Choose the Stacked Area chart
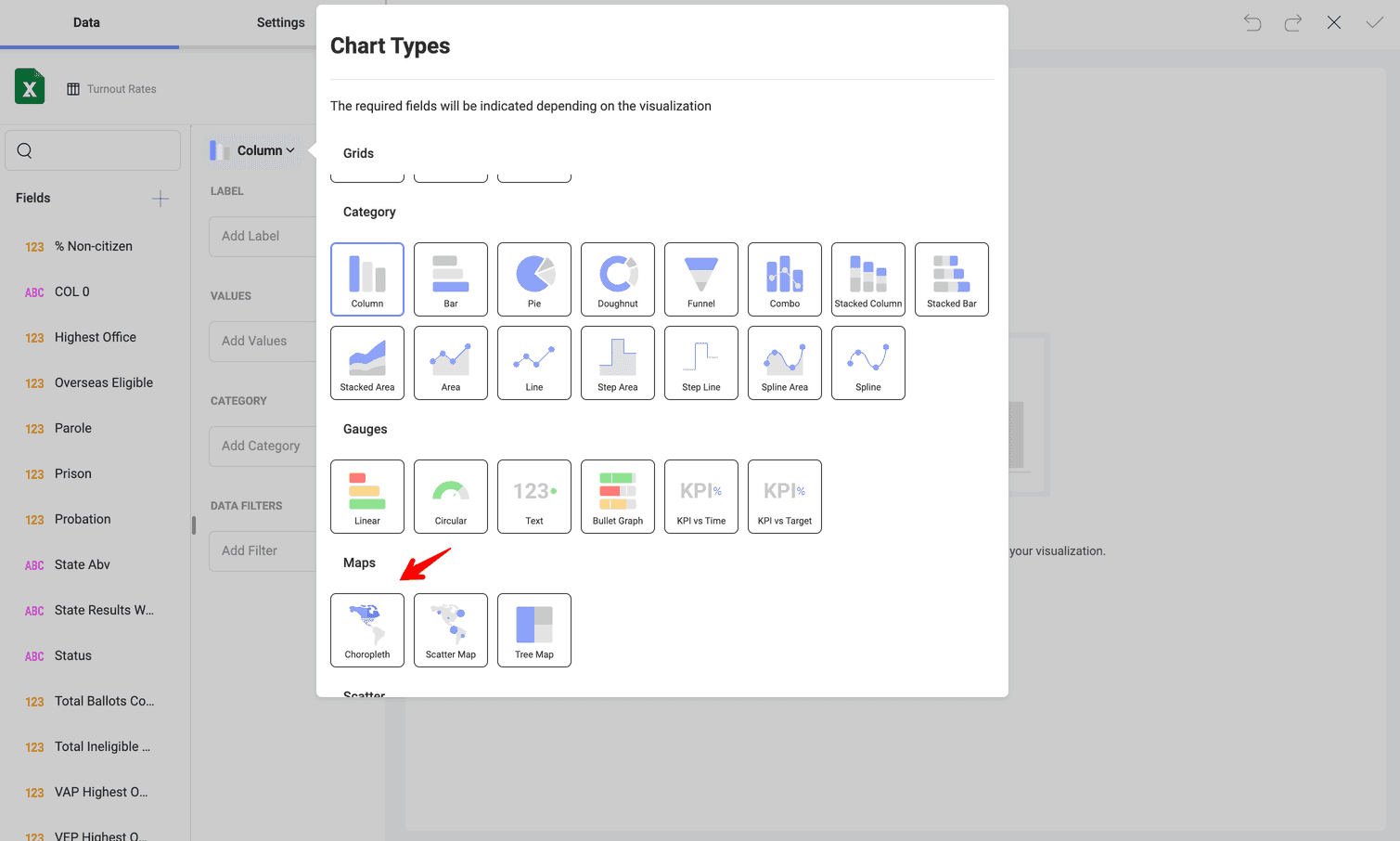Image resolution: width=1400 pixels, height=841 pixels. coord(367,363)
